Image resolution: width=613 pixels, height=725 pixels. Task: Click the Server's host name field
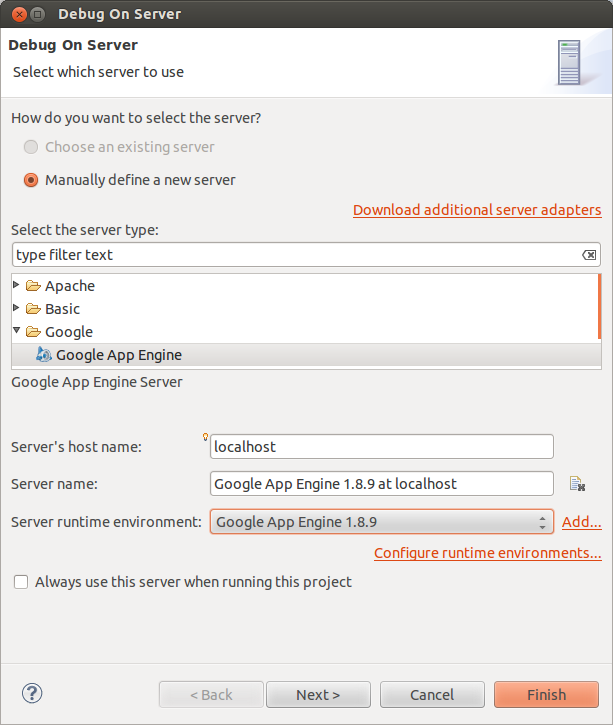coord(381,447)
